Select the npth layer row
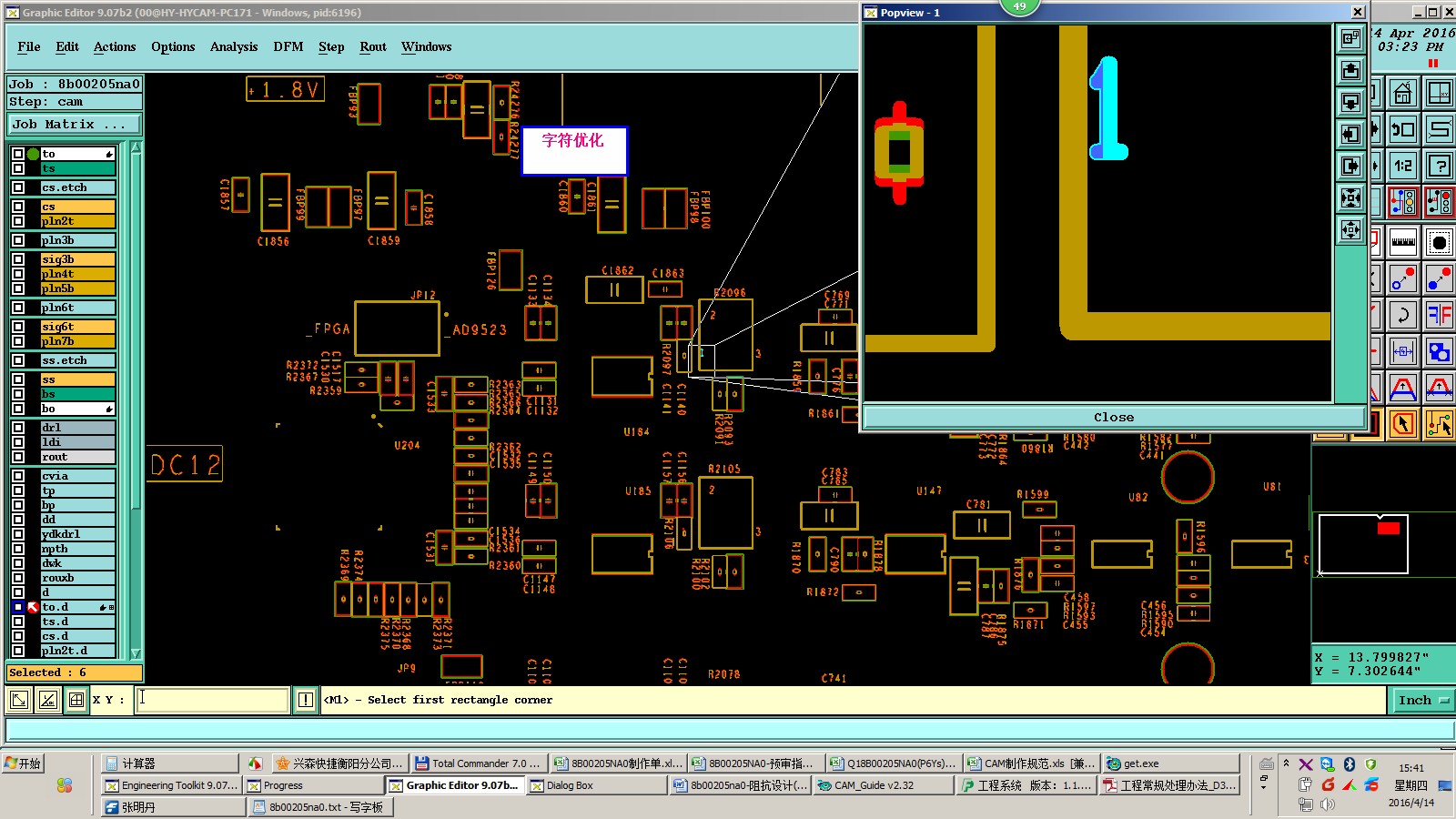This screenshot has width=1456, height=819. [78, 549]
